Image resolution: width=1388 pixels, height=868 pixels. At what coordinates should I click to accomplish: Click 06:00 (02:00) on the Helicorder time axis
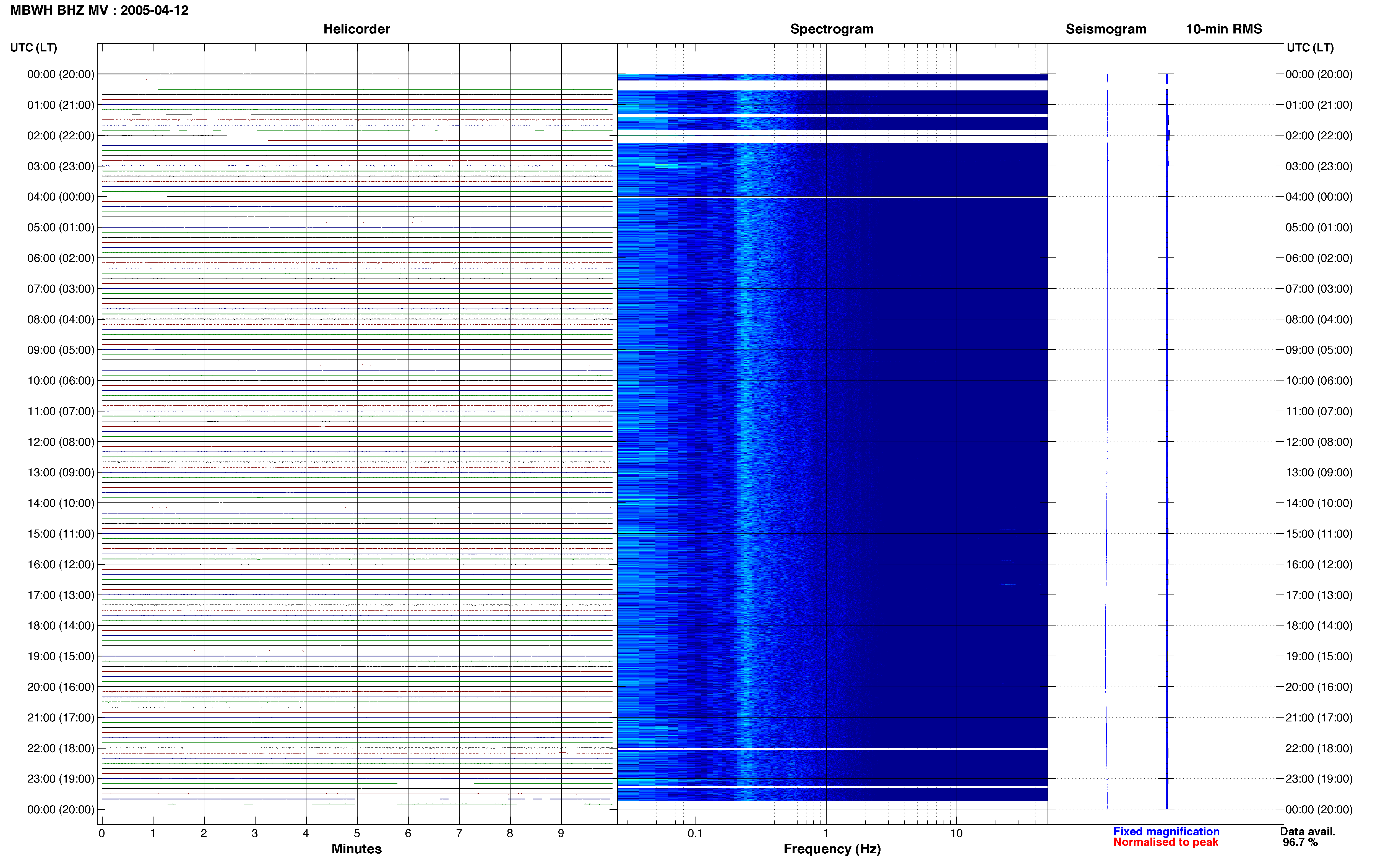(x=61, y=258)
